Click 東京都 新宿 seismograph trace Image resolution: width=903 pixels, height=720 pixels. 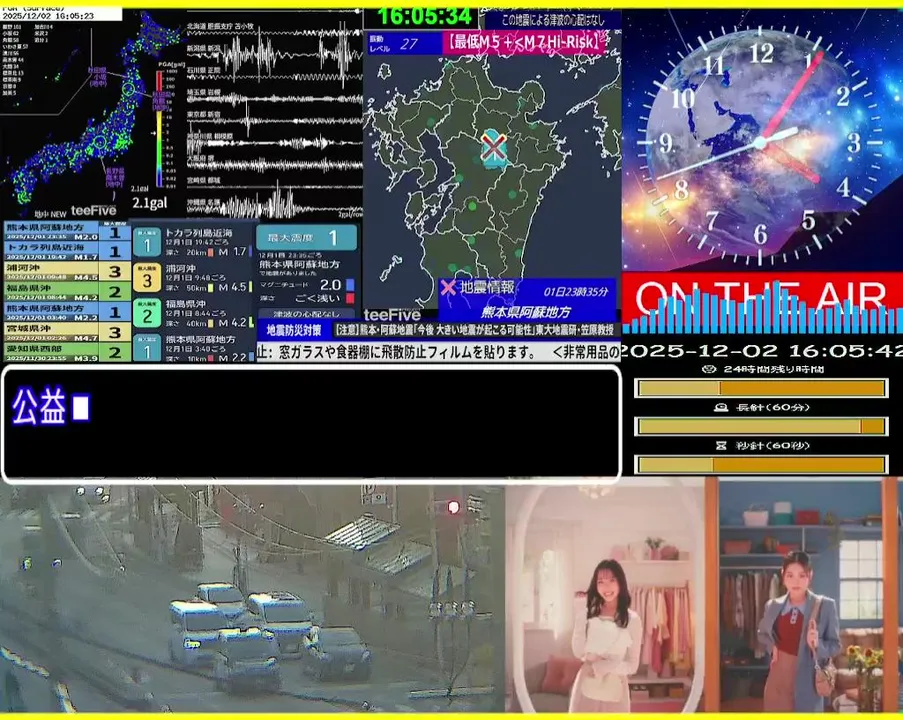275,120
